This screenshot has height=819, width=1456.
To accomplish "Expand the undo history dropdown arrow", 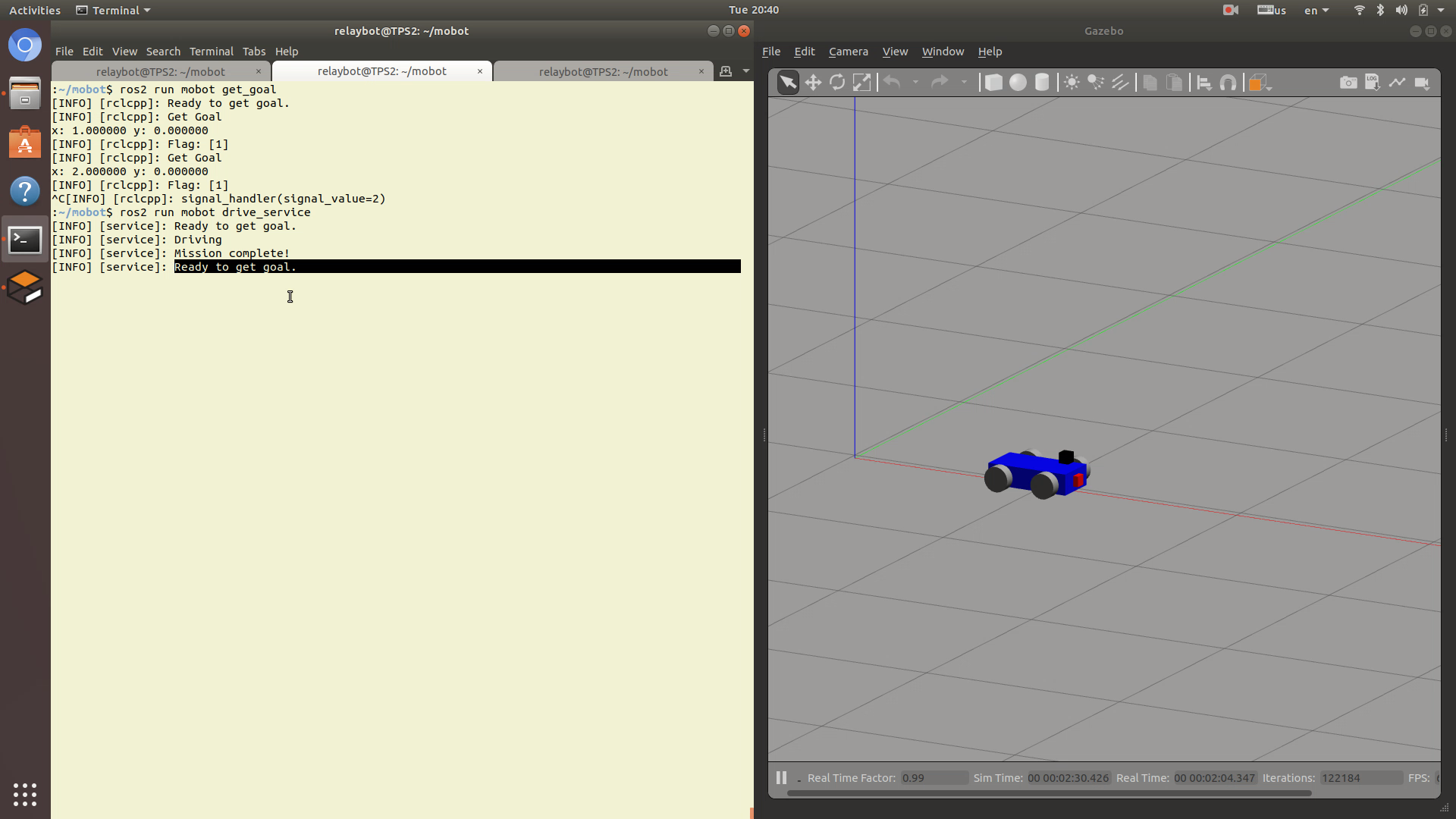I will pyautogui.click(x=915, y=83).
